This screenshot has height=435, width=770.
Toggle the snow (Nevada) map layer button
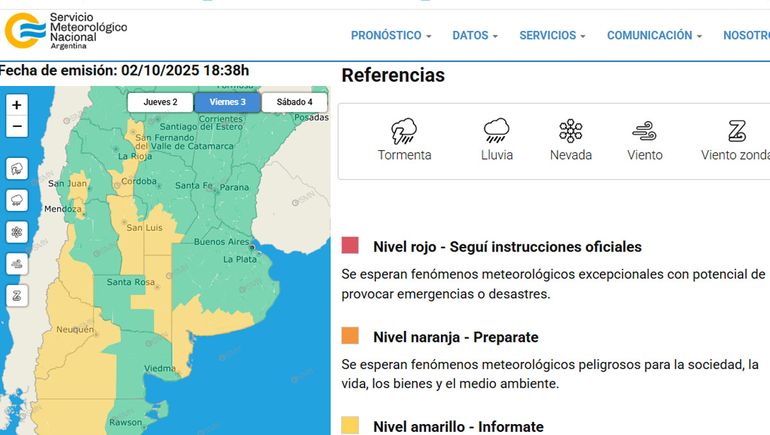point(17,232)
